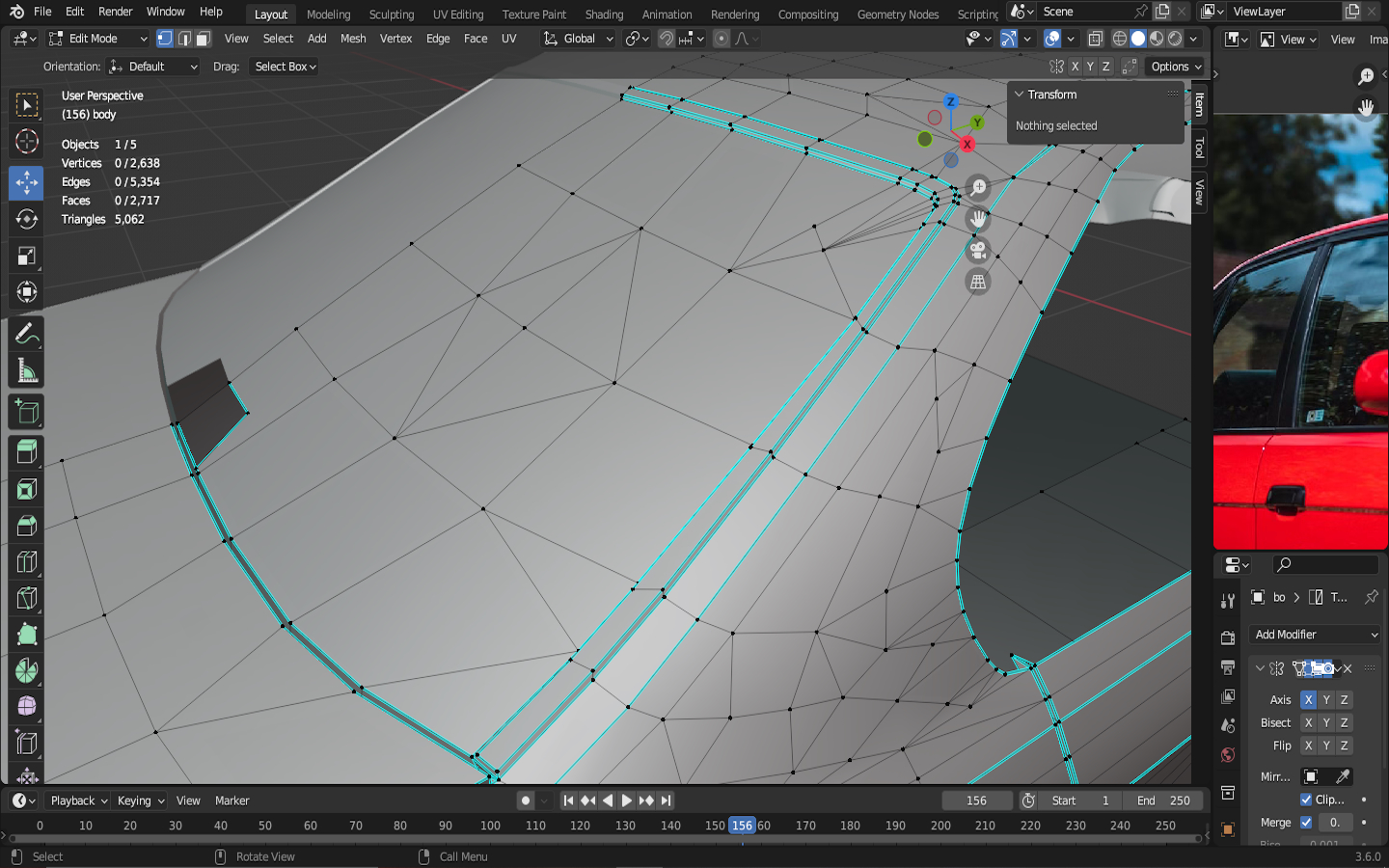Enable Bisect on Y axis
Viewport: 1389px width, 868px height.
pos(1326,722)
